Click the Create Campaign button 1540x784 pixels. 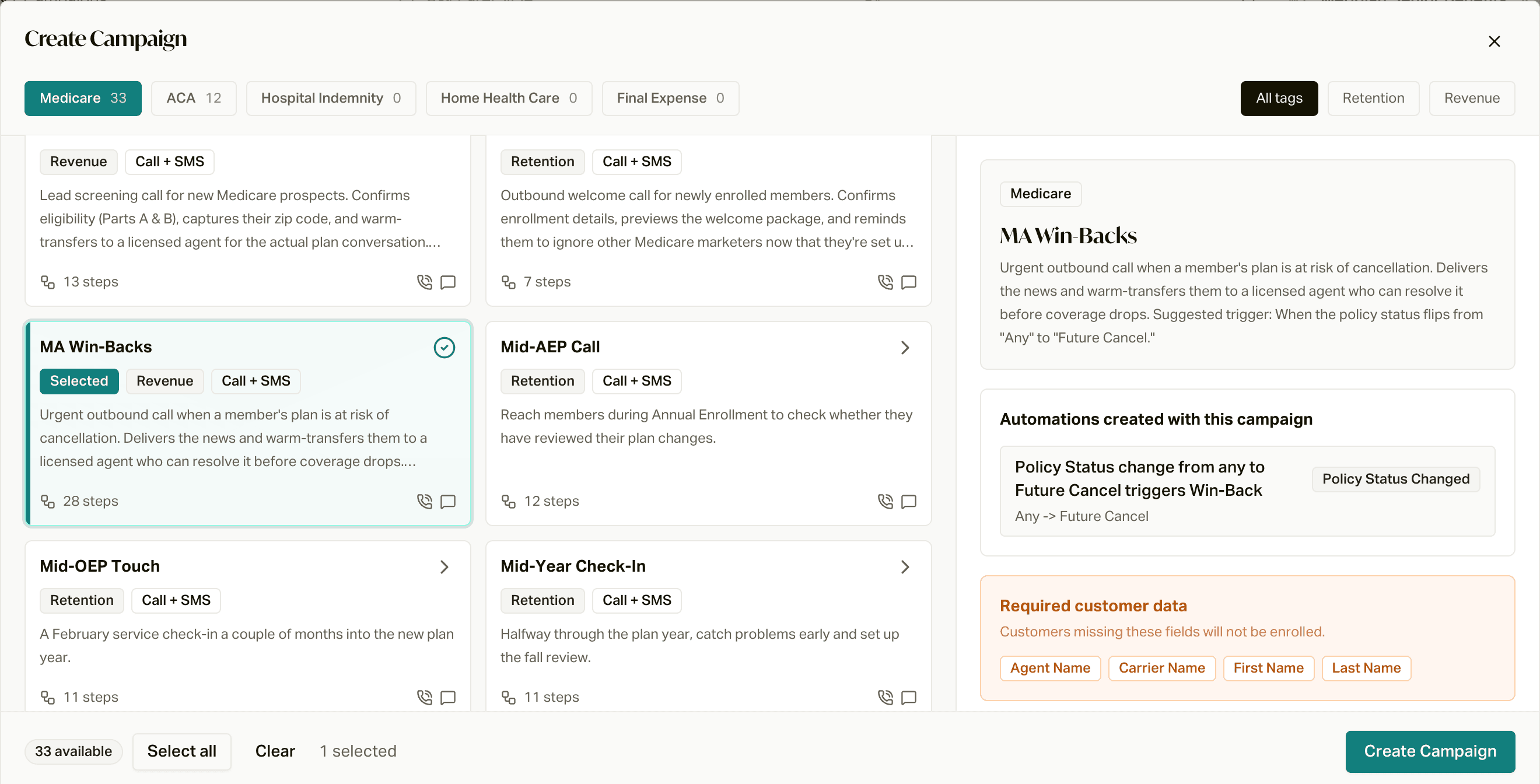pos(1430,751)
